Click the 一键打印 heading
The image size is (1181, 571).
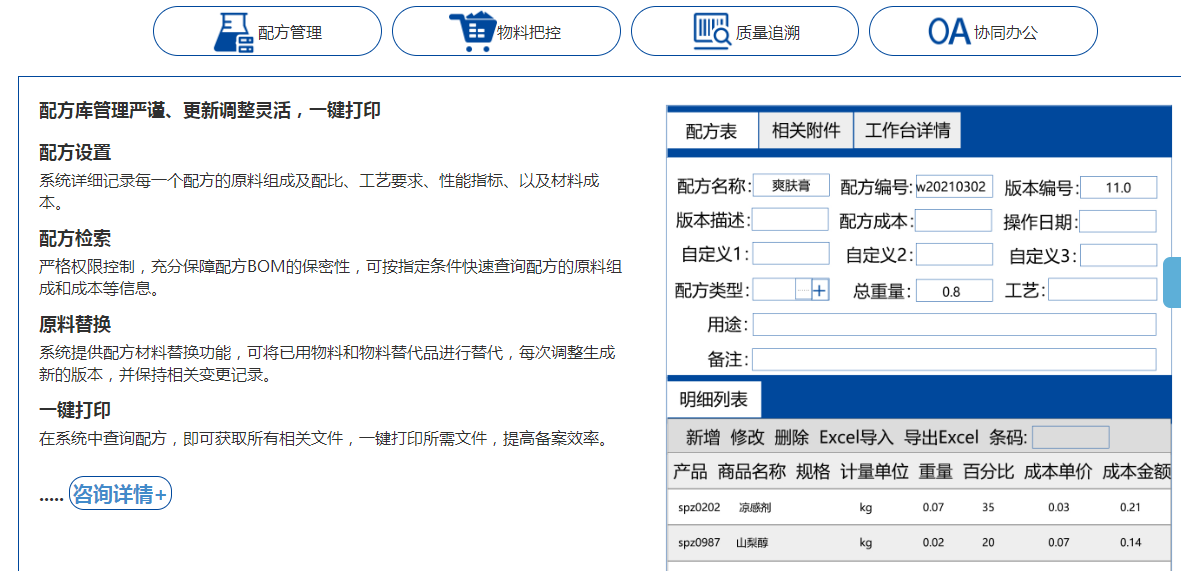pyautogui.click(x=75, y=411)
